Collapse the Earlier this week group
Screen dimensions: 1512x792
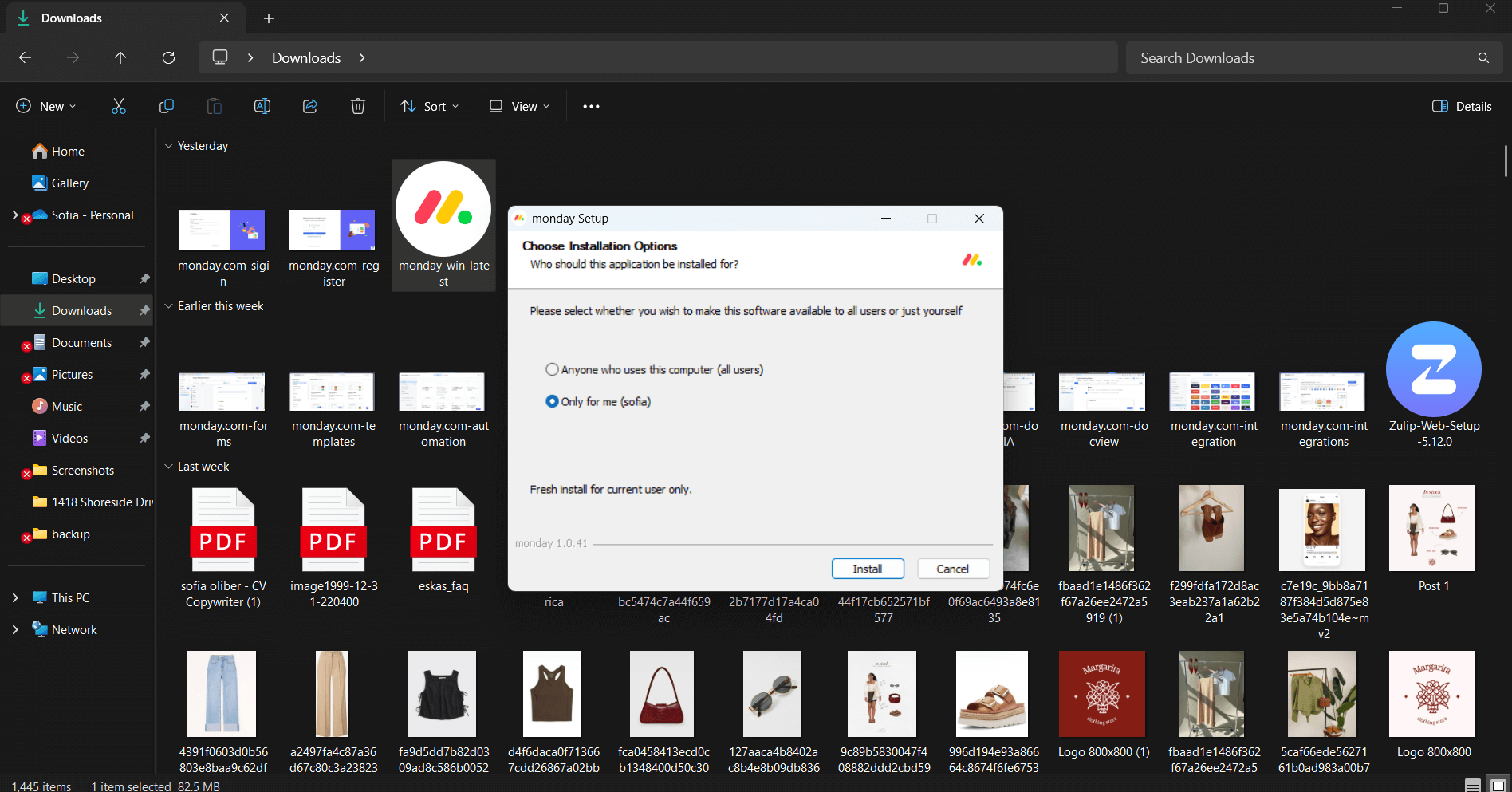pyautogui.click(x=168, y=306)
